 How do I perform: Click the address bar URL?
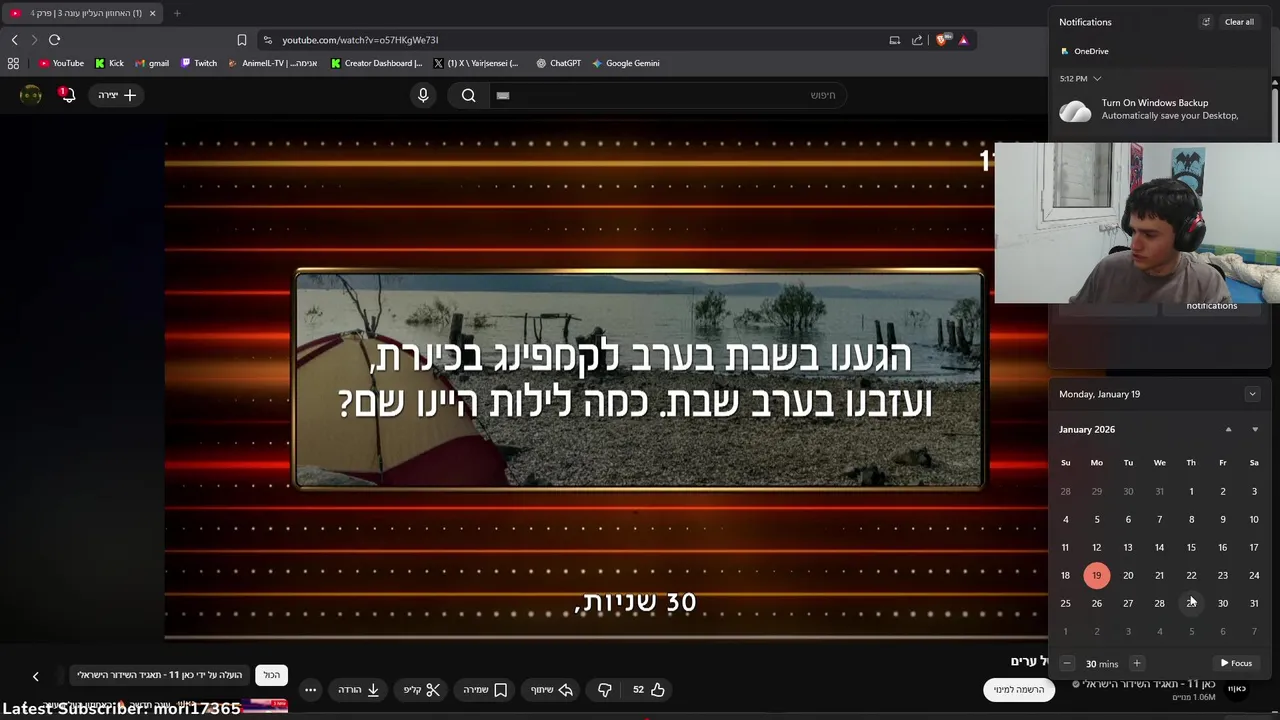tap(360, 40)
